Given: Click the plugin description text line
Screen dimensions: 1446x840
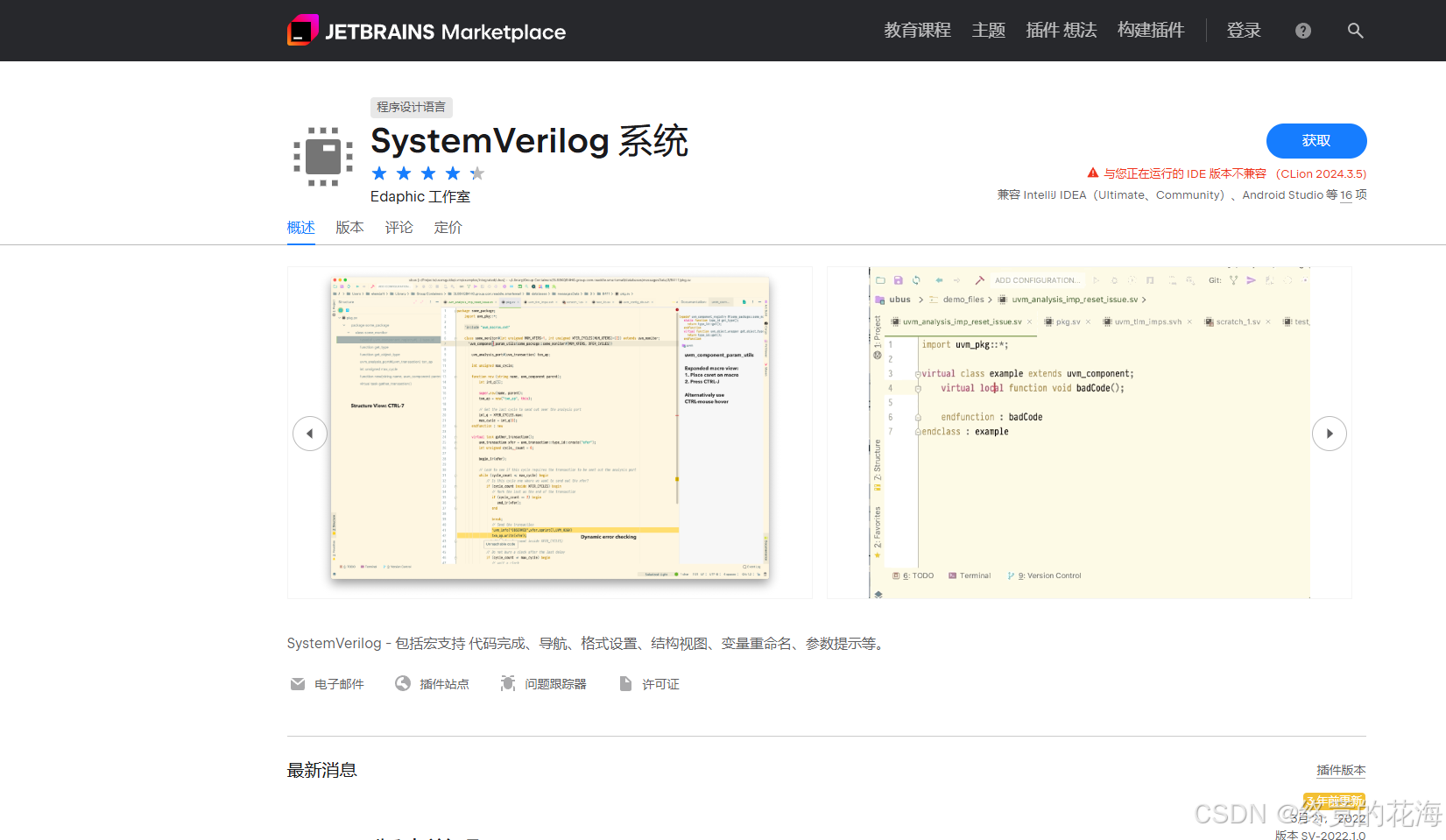Looking at the screenshot, I should tap(588, 644).
